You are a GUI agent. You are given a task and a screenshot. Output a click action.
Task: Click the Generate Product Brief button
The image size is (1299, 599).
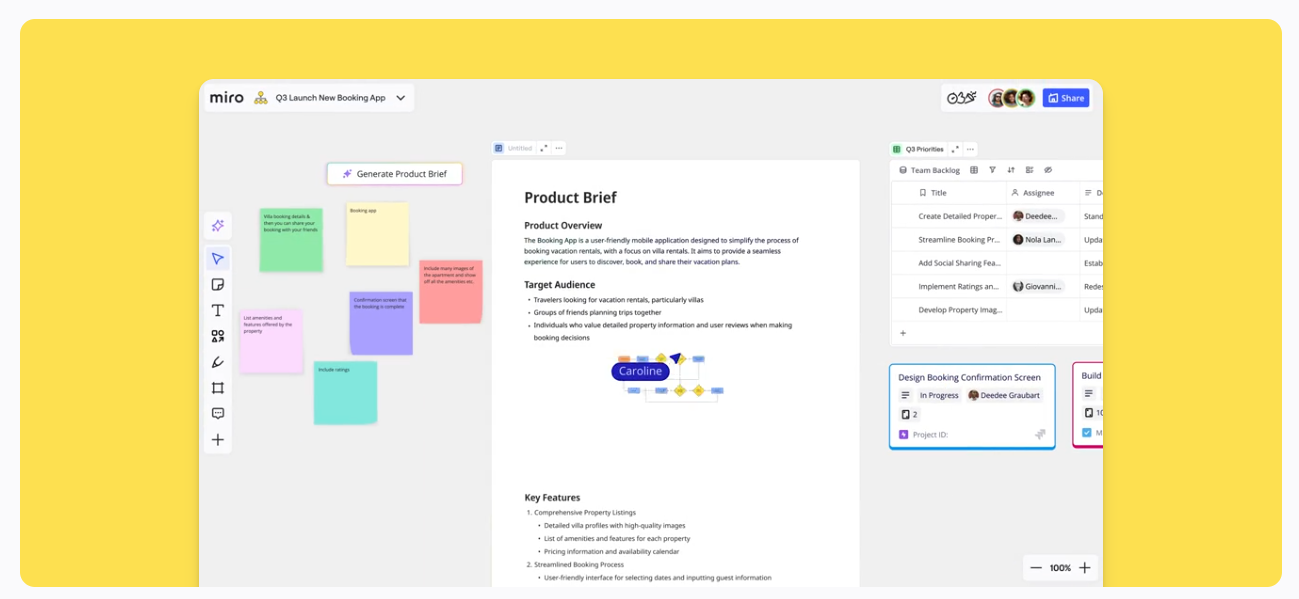(394, 174)
